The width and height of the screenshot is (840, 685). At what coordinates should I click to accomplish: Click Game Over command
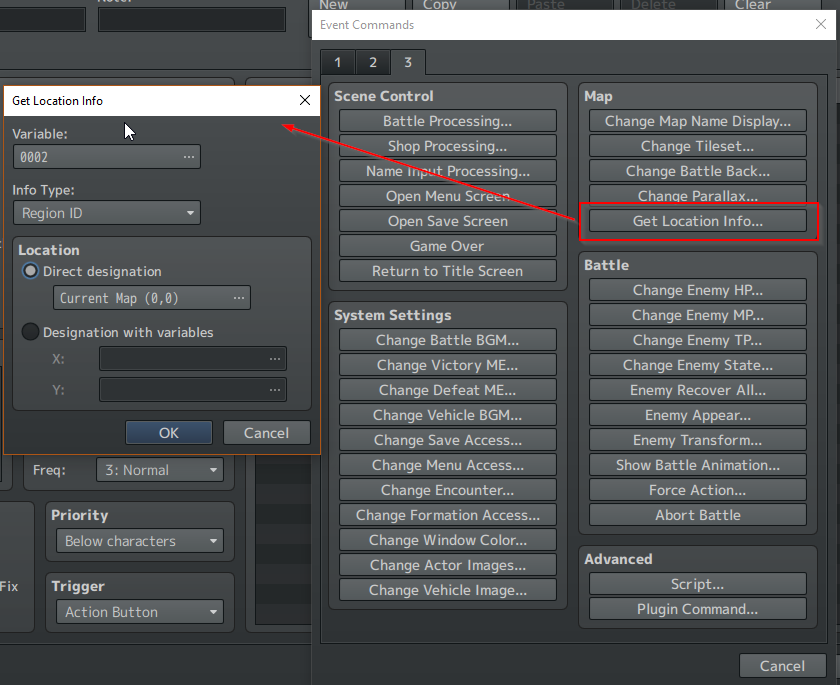pyautogui.click(x=447, y=246)
